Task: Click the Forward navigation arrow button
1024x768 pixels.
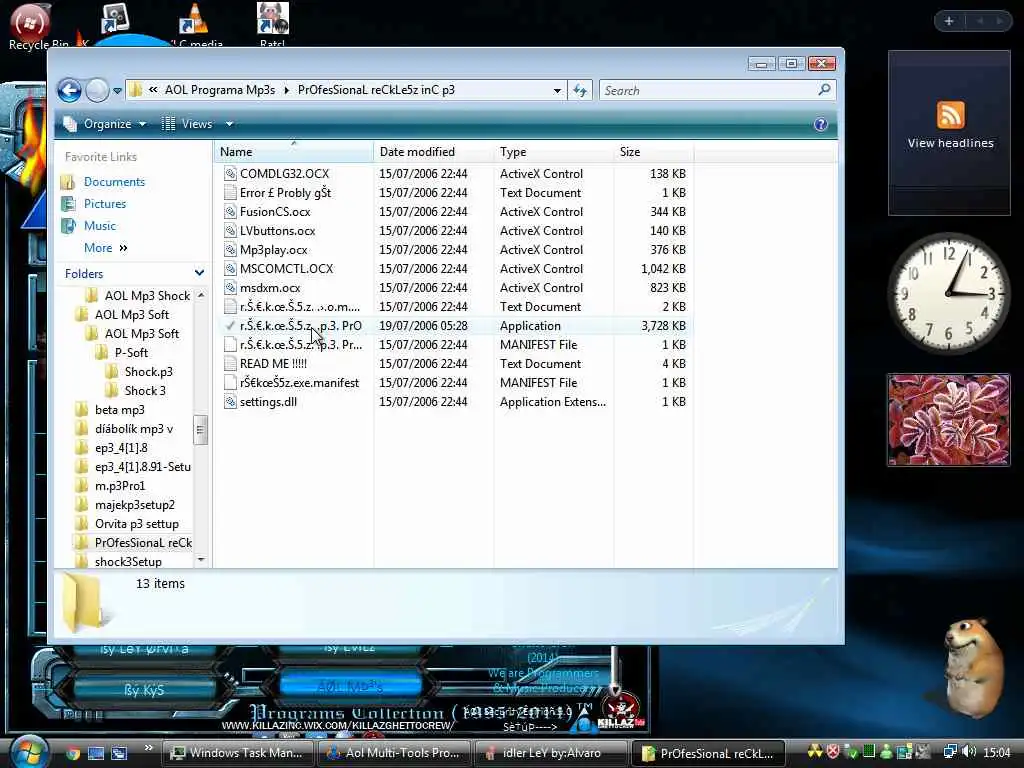Action: [97, 90]
